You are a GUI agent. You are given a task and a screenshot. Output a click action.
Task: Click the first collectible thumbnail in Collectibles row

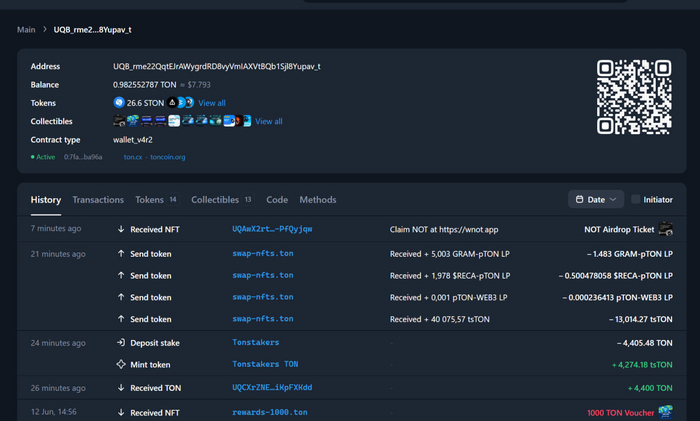[x=120, y=121]
